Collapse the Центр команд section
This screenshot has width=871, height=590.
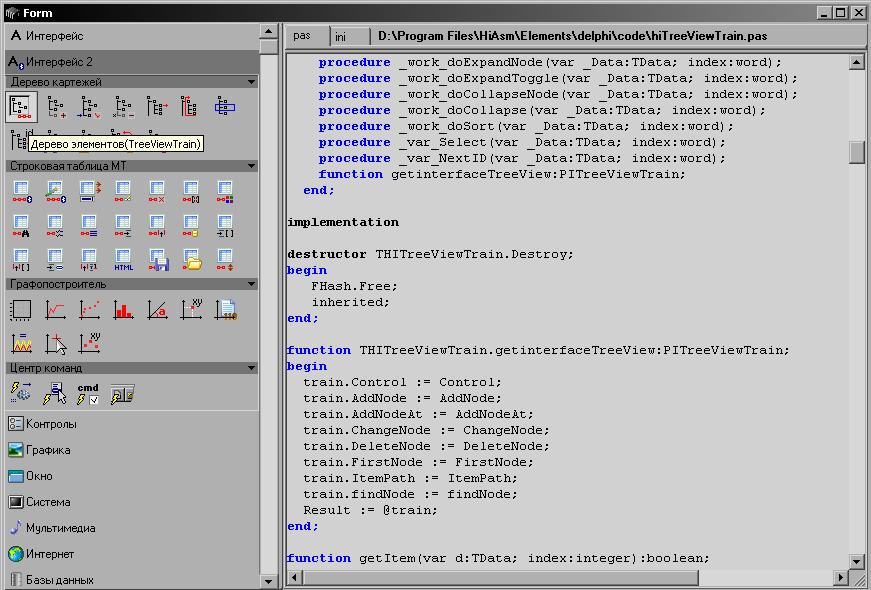click(x=251, y=368)
